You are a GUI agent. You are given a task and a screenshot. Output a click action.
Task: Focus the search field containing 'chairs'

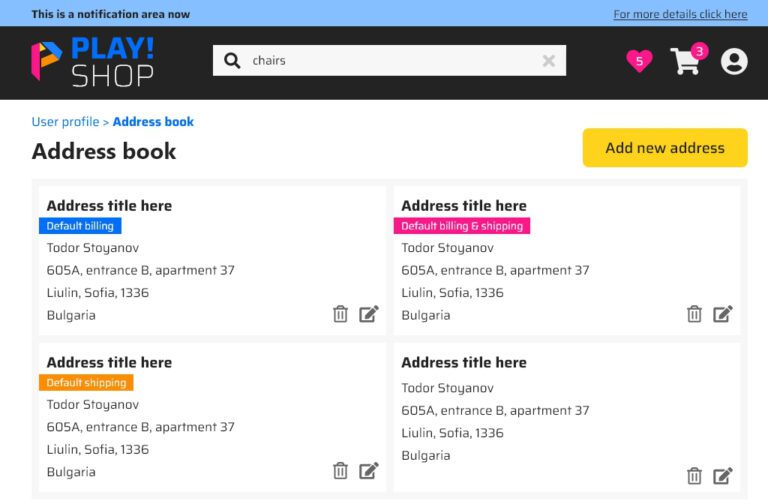point(389,61)
